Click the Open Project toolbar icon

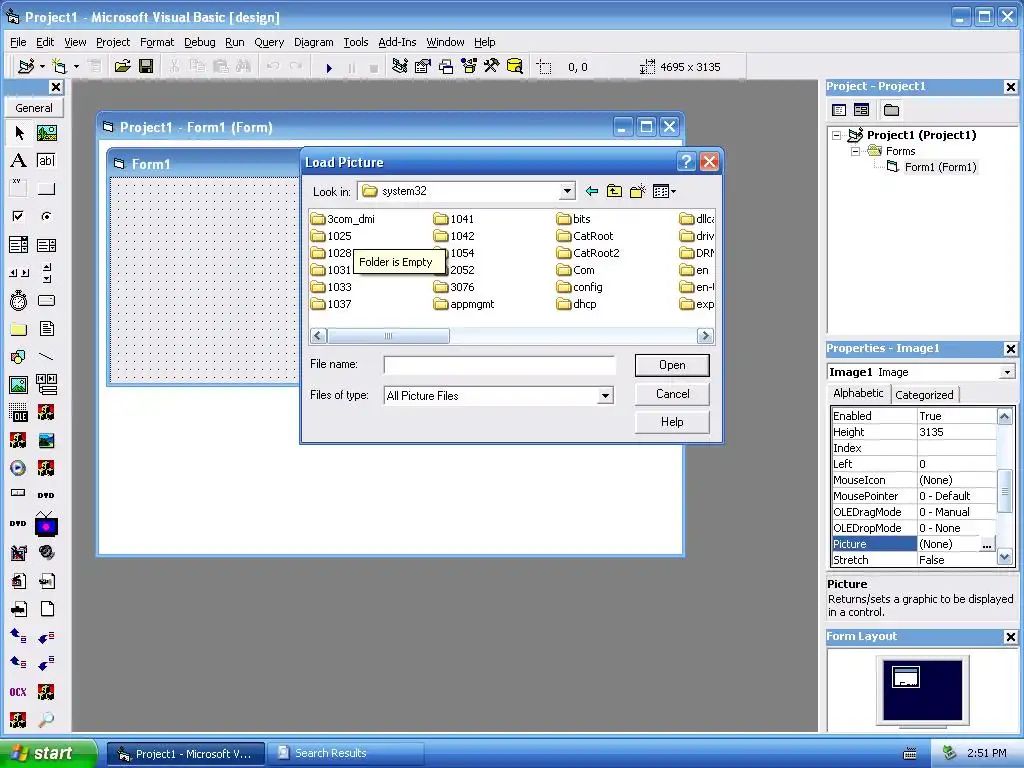pos(122,66)
